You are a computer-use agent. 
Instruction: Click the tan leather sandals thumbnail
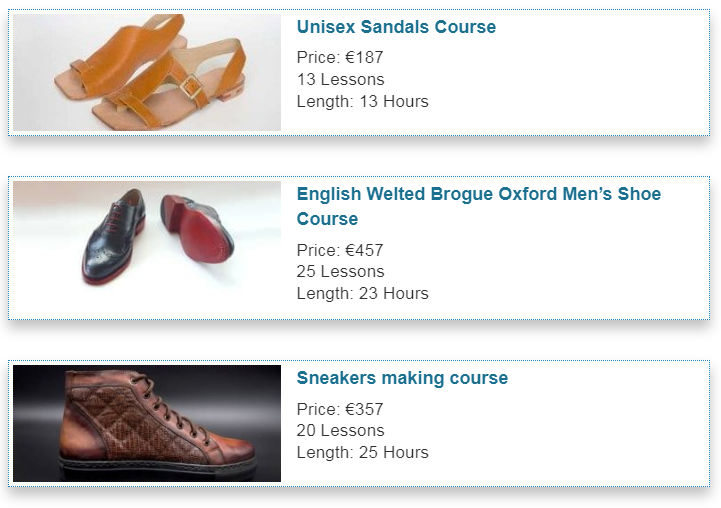pyautogui.click(x=147, y=72)
